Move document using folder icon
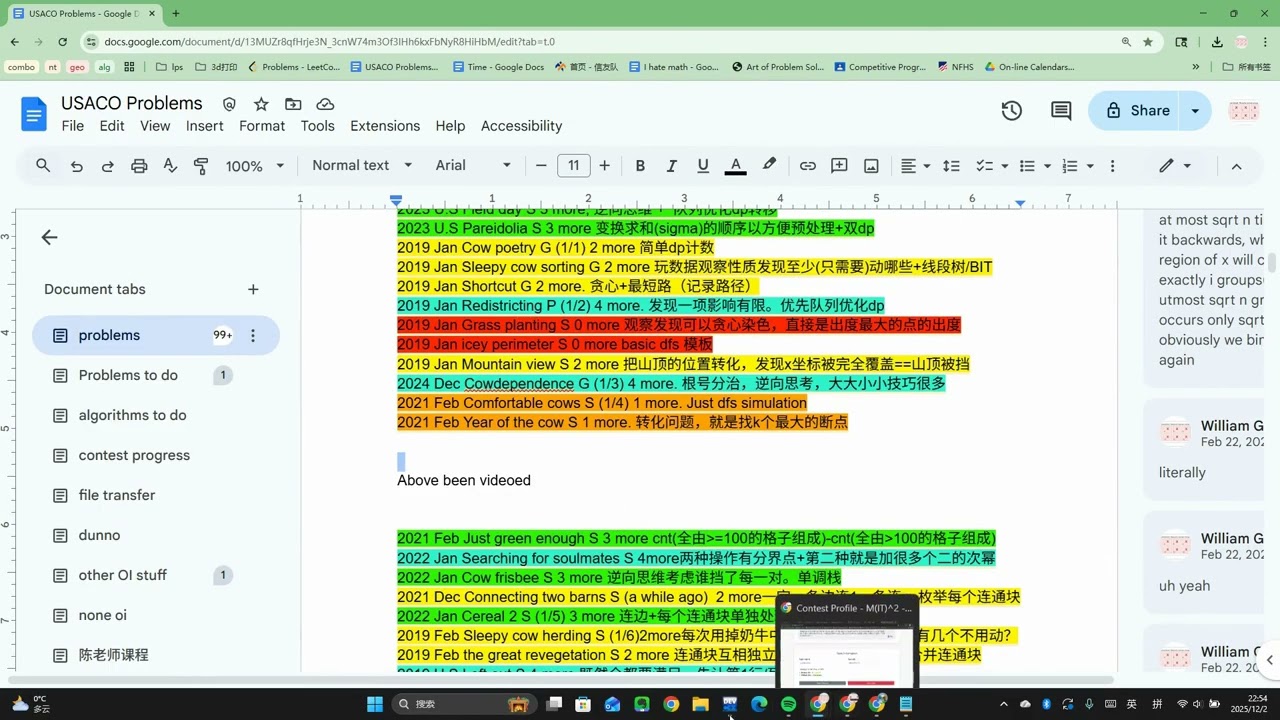The image size is (1280, 720). point(293,104)
